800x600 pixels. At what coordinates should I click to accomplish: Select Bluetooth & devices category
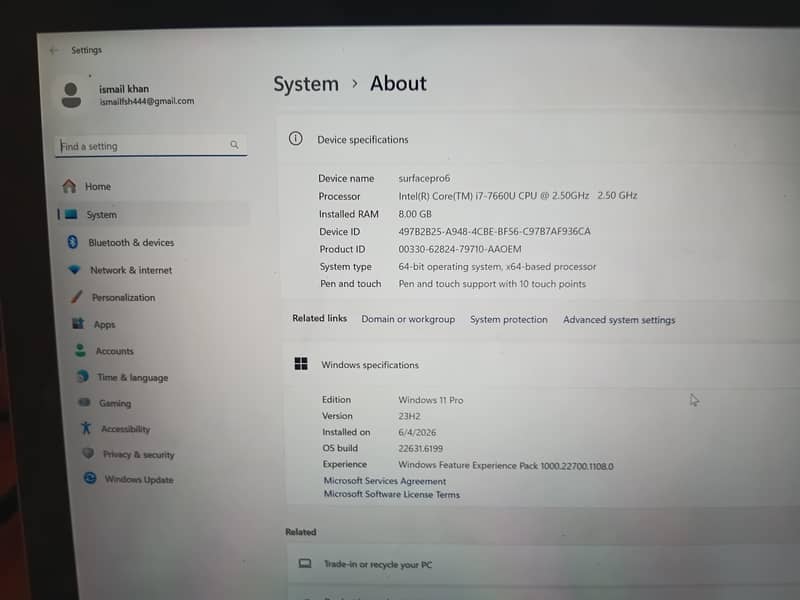point(131,242)
